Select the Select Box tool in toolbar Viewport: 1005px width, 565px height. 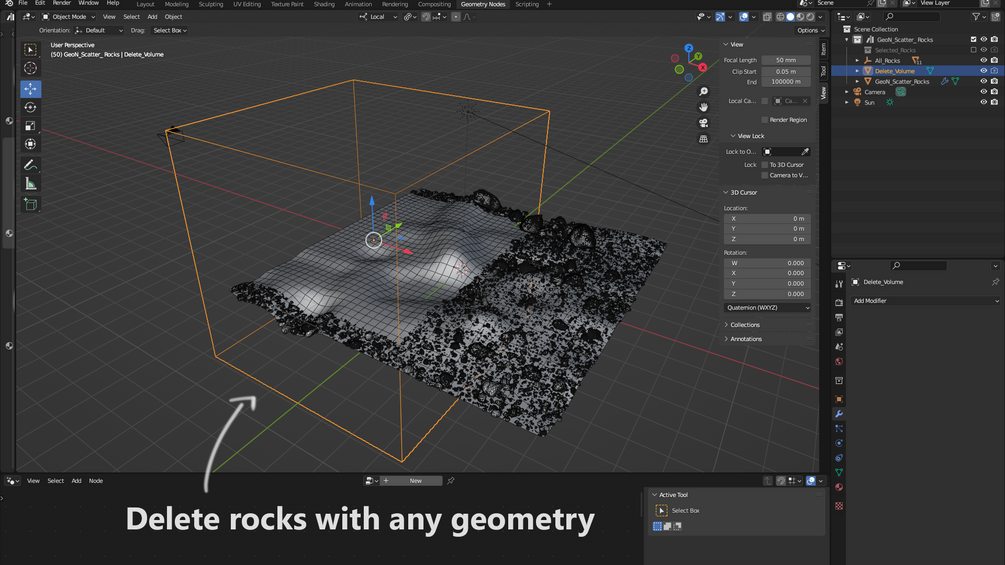coord(30,50)
